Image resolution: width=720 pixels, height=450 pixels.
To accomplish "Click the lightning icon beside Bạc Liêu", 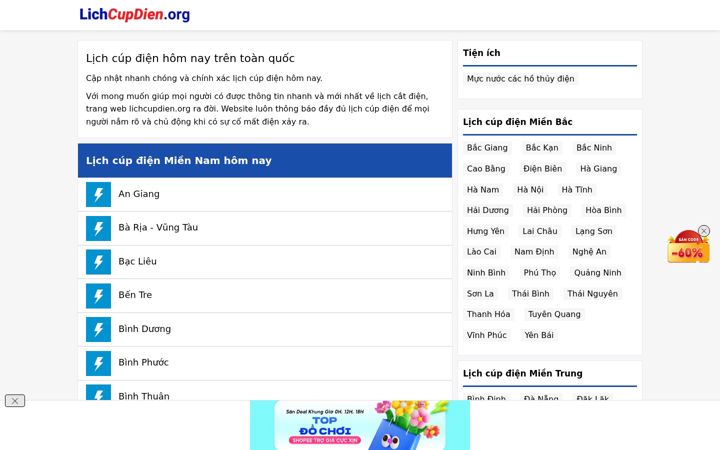I will tap(98, 262).
